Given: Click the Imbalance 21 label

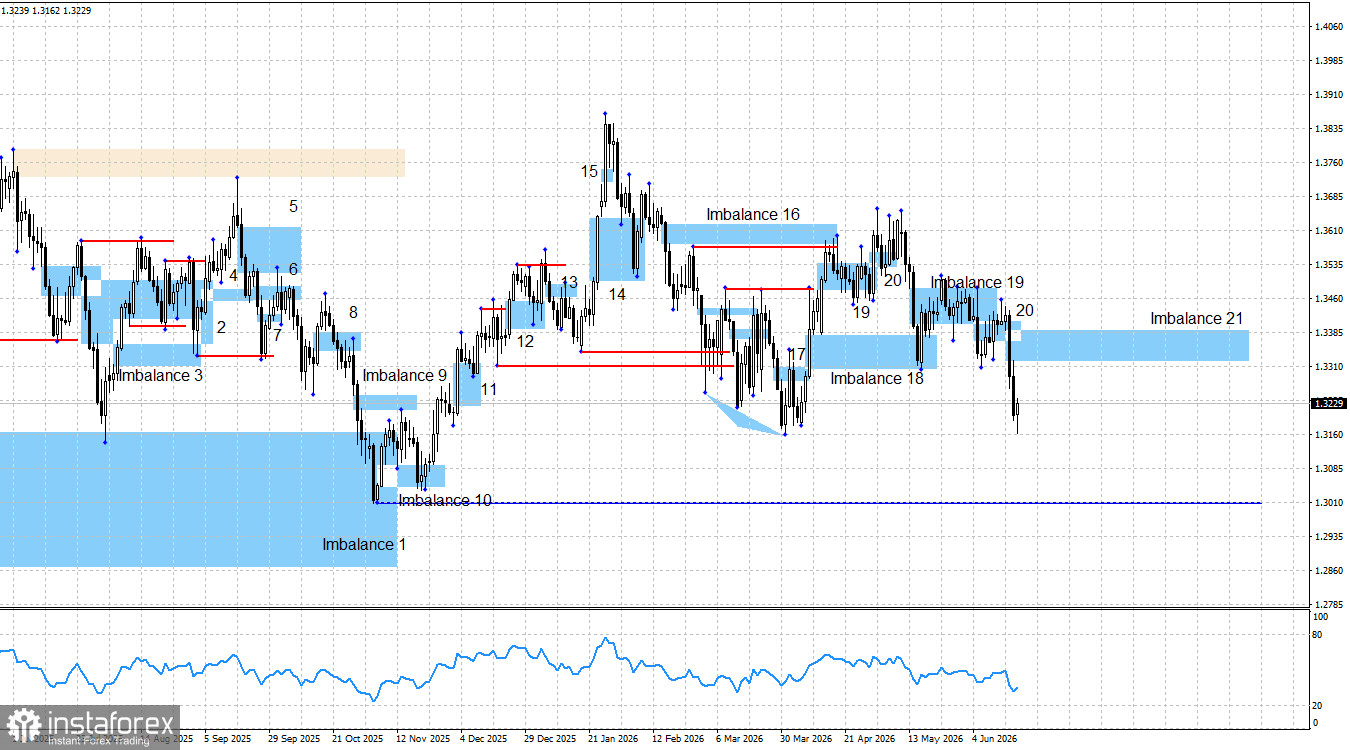Looking at the screenshot, I should click(x=1196, y=318).
